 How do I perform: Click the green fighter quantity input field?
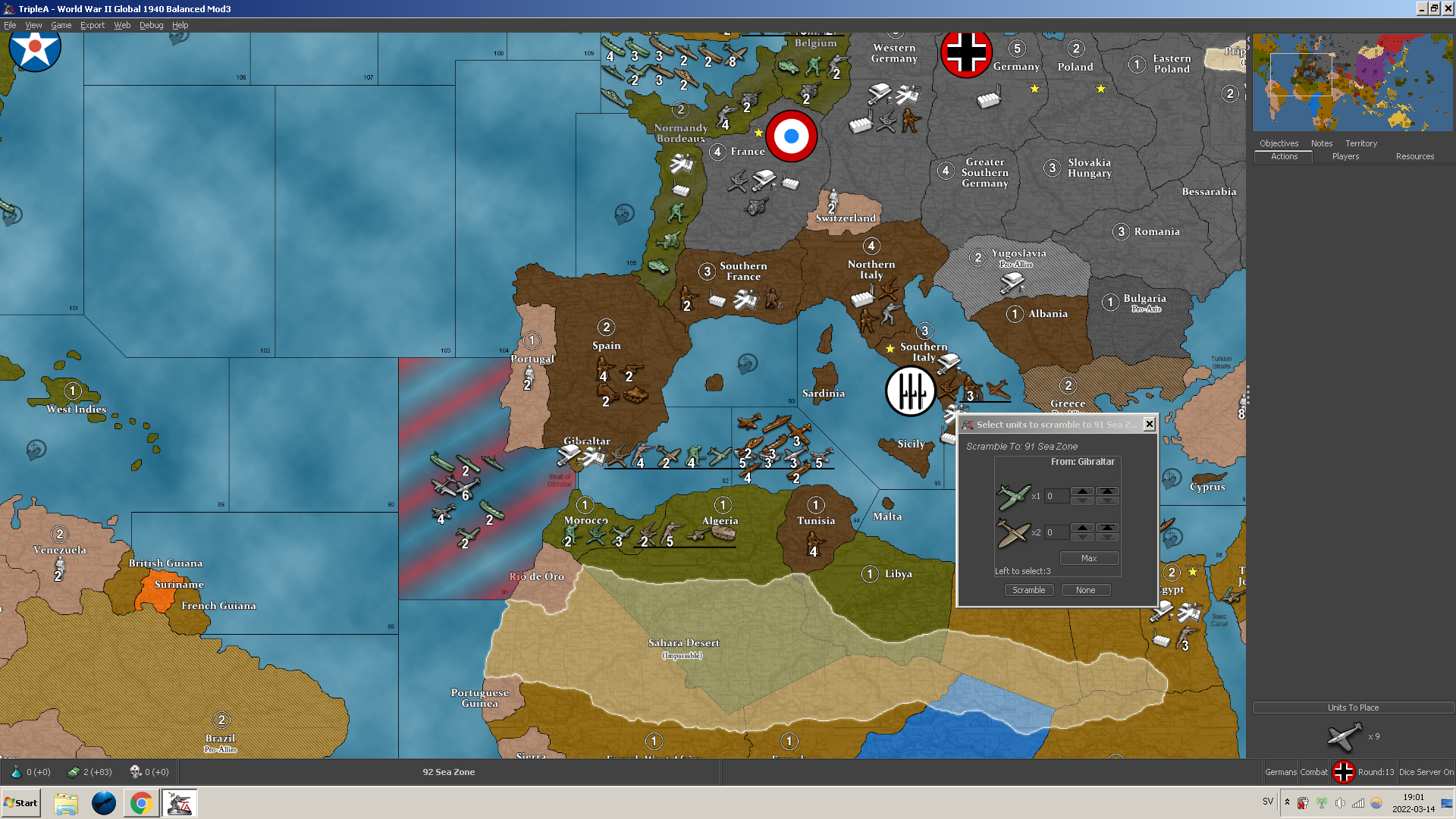point(1056,496)
